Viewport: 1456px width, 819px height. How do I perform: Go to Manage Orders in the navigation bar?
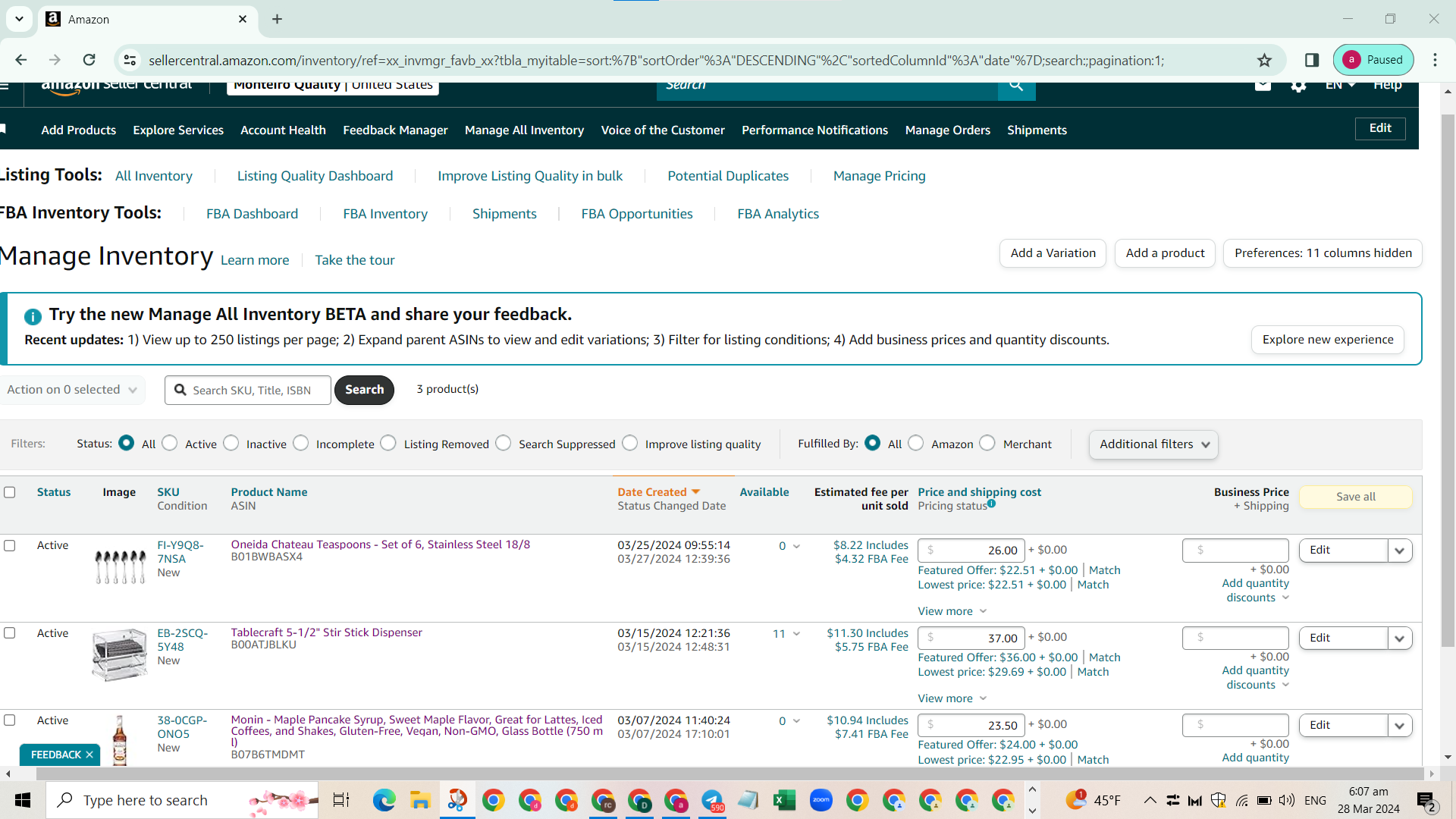click(947, 130)
